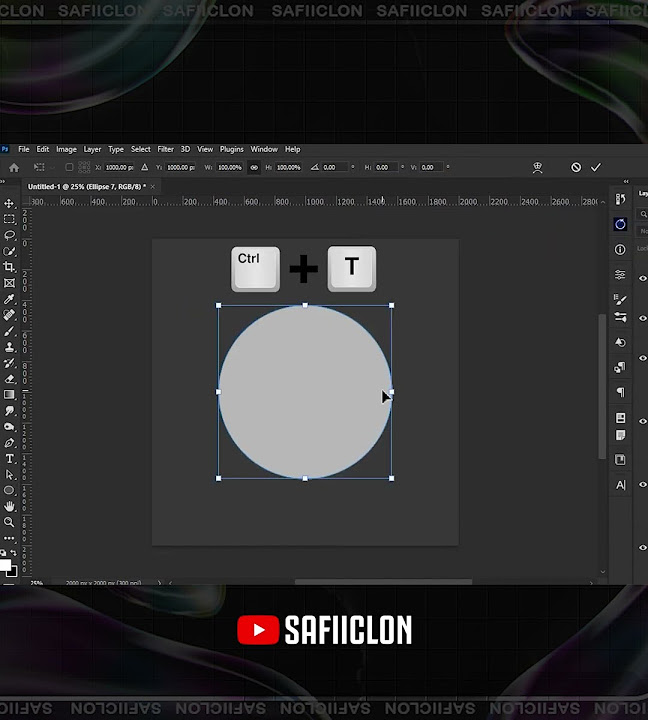The width and height of the screenshot is (648, 720).
Task: Collapse the right panel dock chevrons
Action: (x=626, y=181)
